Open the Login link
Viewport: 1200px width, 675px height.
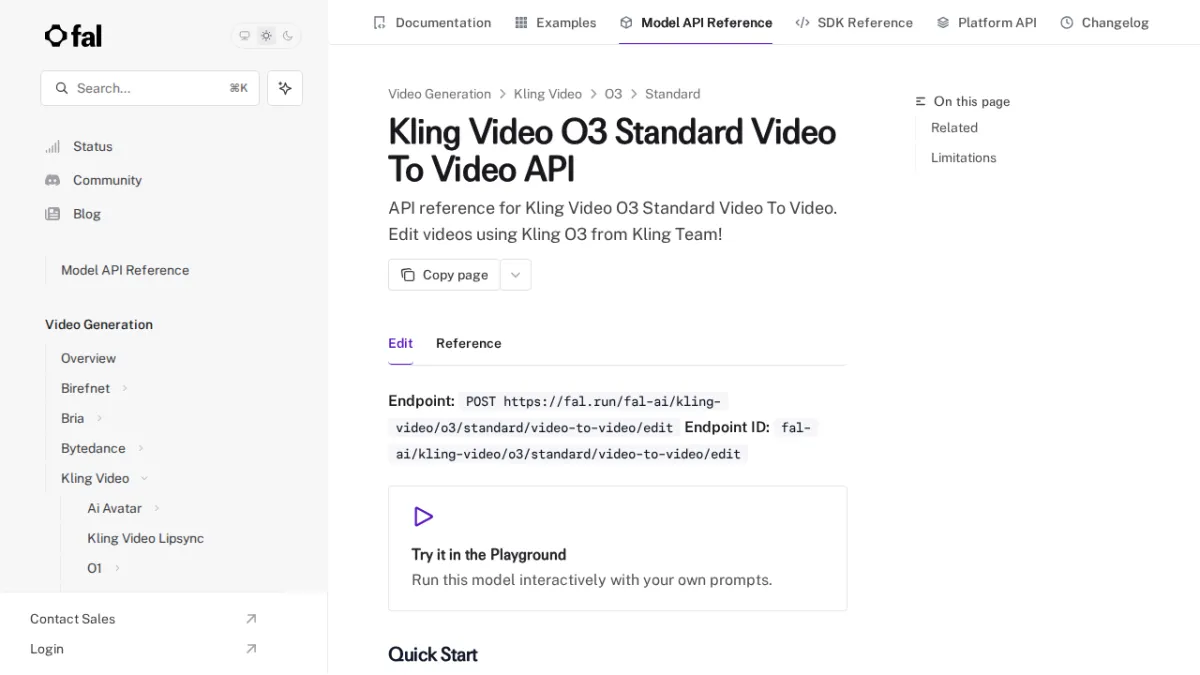(47, 649)
